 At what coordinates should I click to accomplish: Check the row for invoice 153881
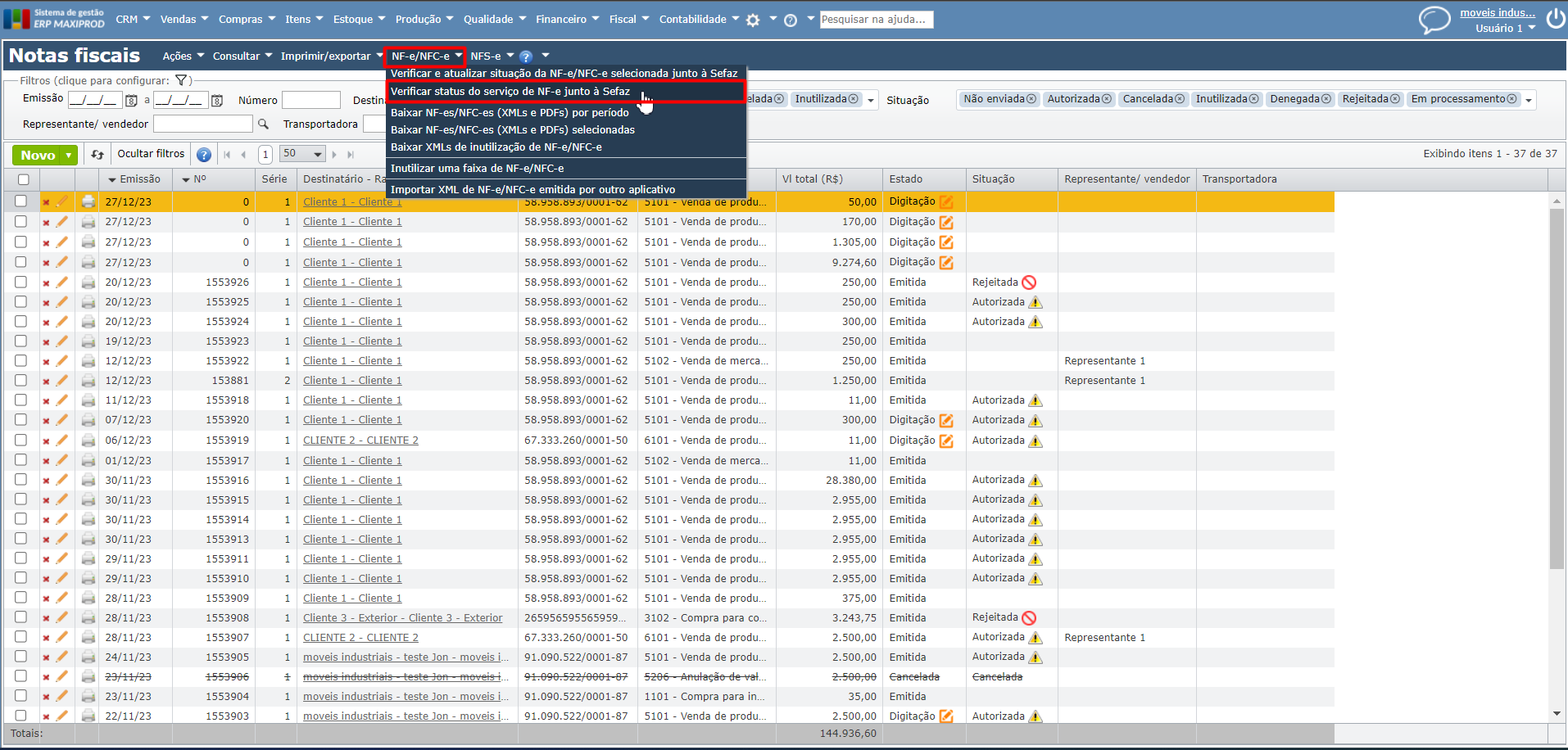[x=20, y=380]
